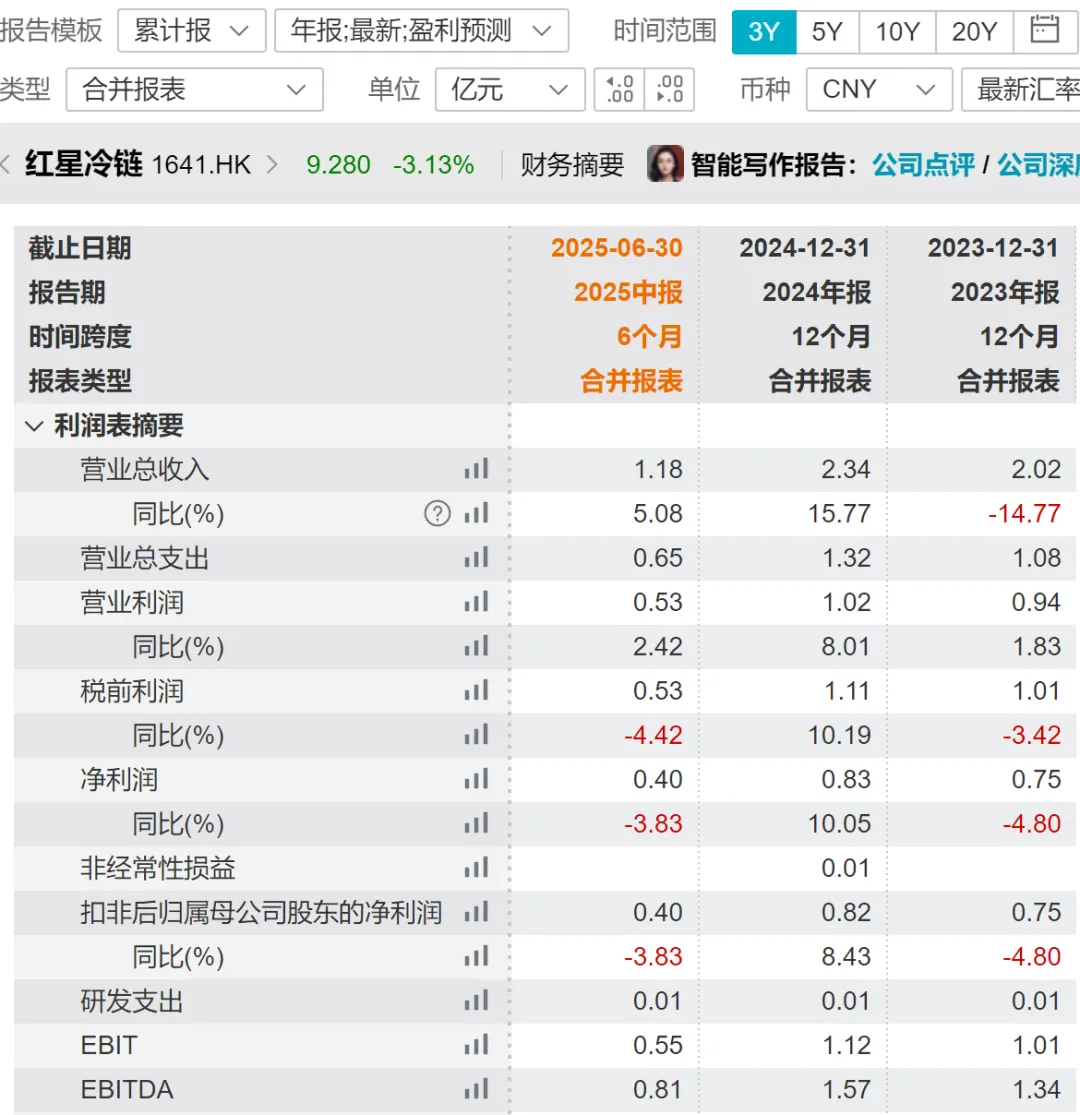Click stock price 9.280
Screen dimensions: 1080x1115
[x=338, y=165]
